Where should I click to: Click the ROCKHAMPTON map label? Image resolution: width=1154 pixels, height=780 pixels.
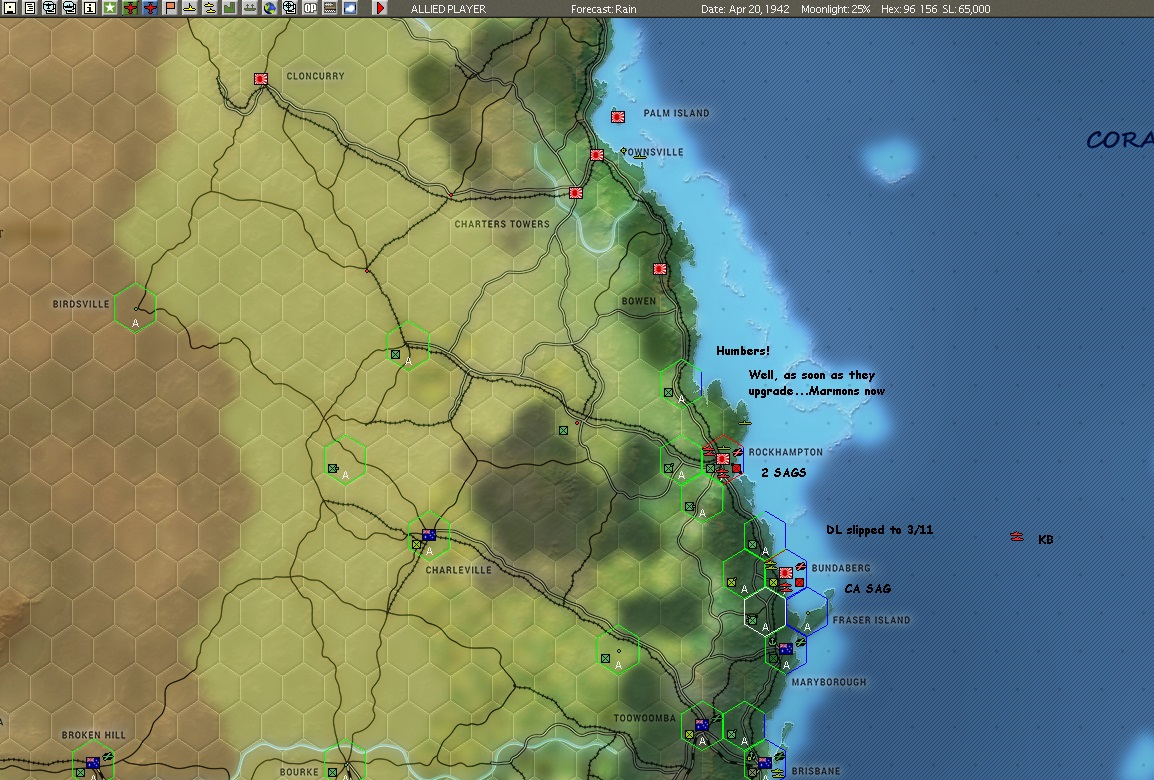point(785,452)
